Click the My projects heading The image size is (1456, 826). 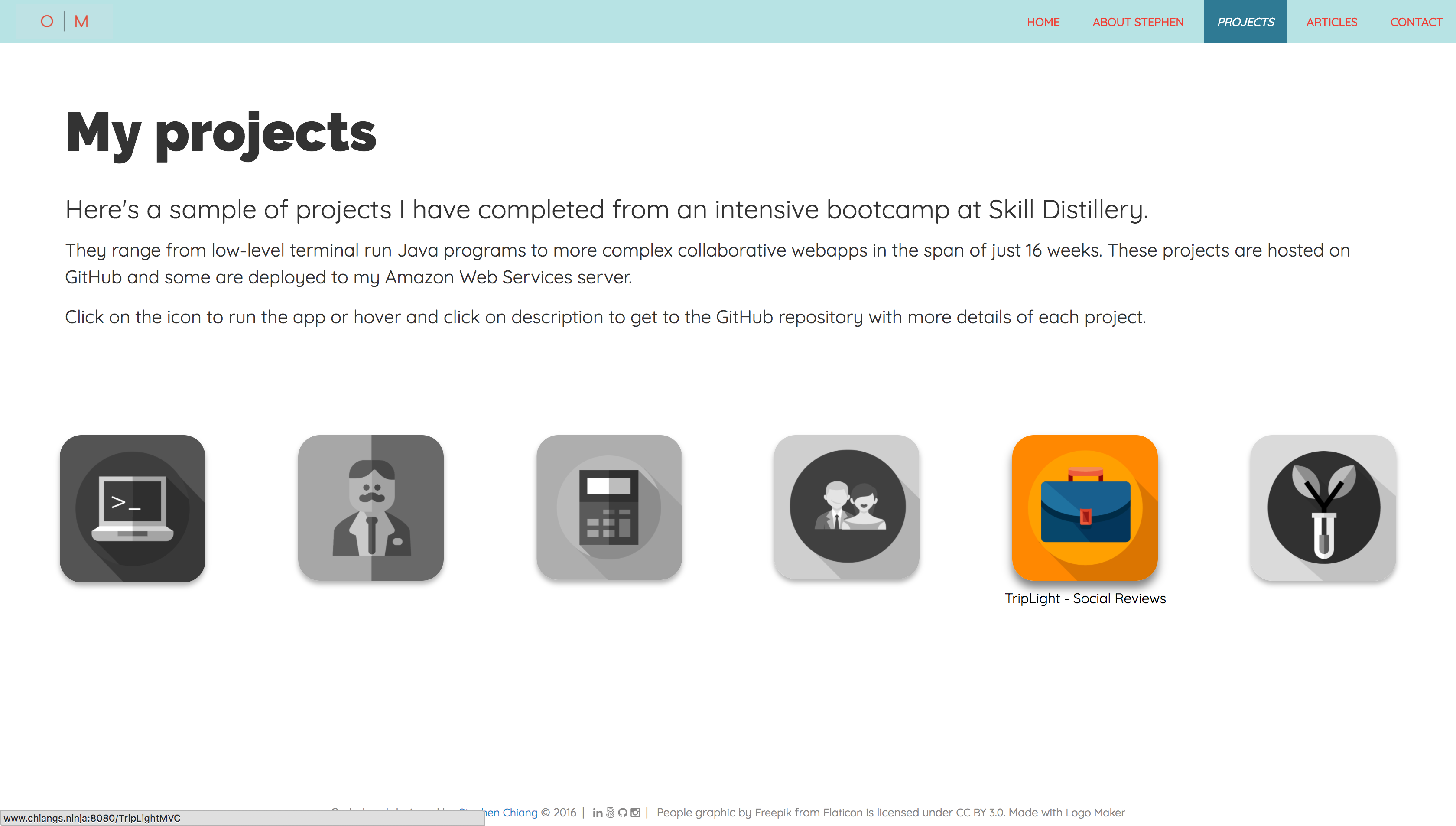point(221,133)
